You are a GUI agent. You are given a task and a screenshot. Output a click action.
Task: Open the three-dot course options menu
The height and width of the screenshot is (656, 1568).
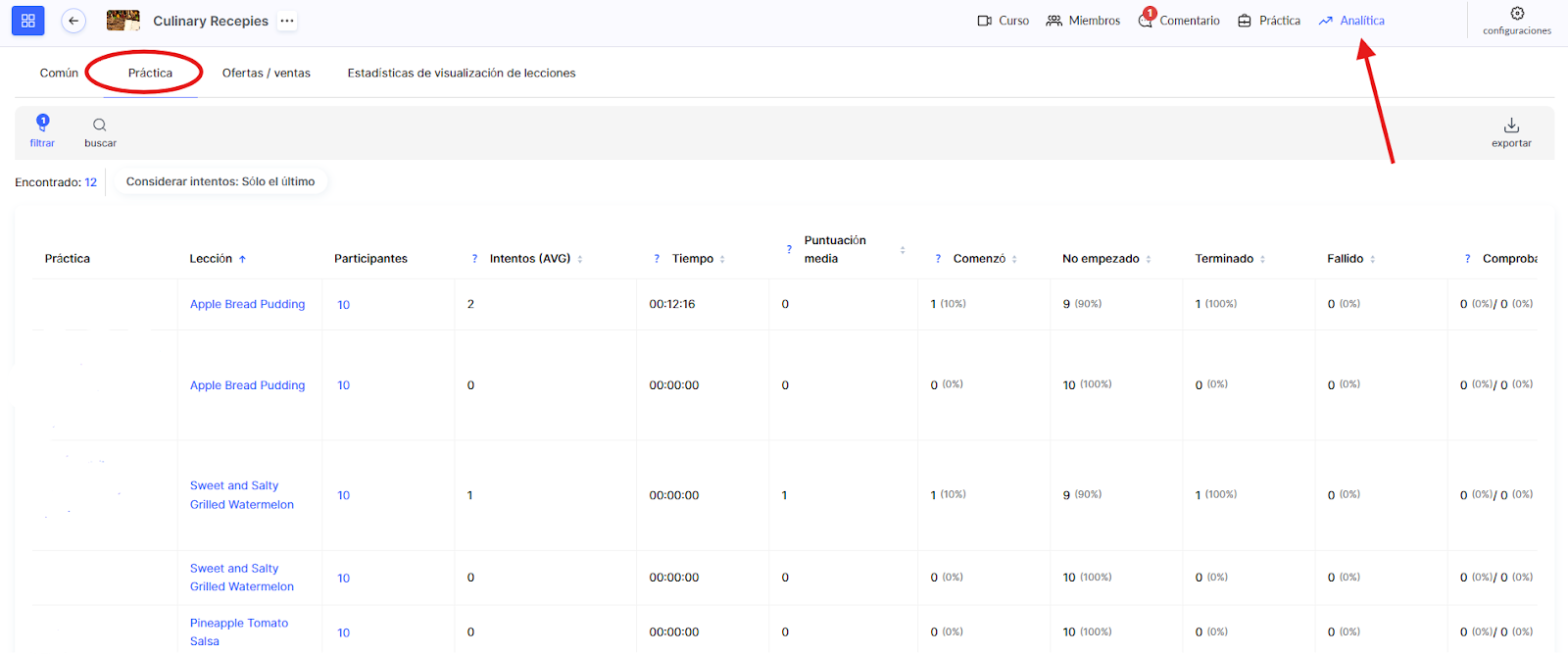point(286,21)
